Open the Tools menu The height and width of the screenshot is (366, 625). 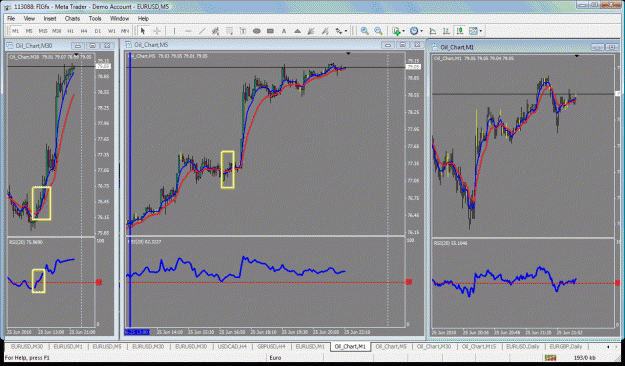pyautogui.click(x=95, y=18)
